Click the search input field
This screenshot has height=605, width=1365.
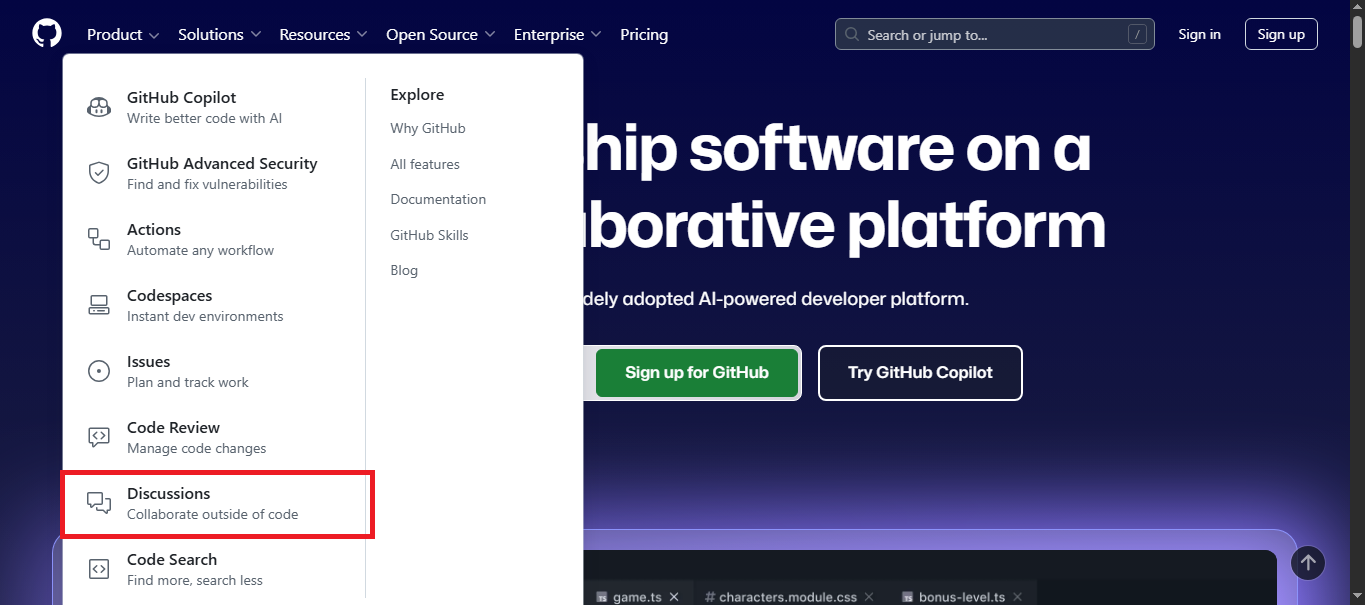coord(993,33)
